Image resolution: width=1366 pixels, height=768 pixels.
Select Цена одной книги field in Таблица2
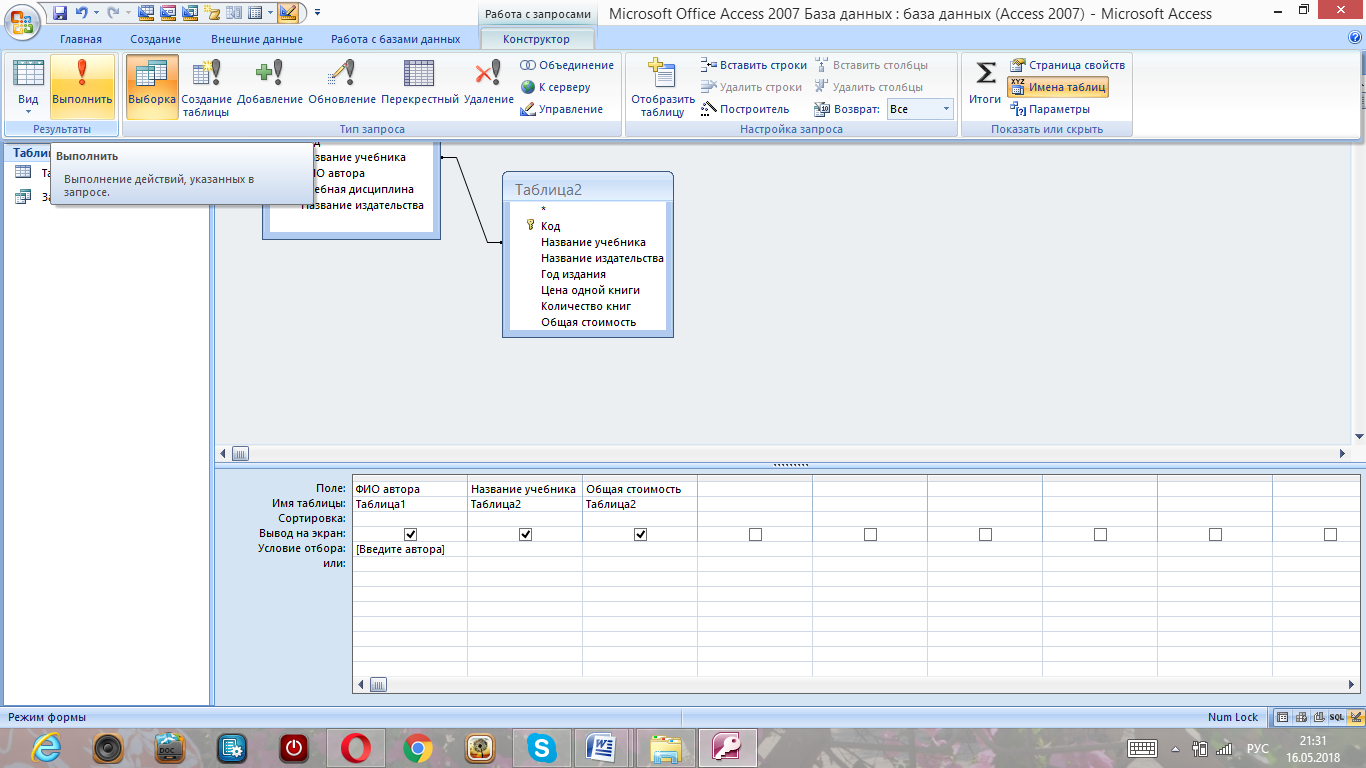(590, 290)
